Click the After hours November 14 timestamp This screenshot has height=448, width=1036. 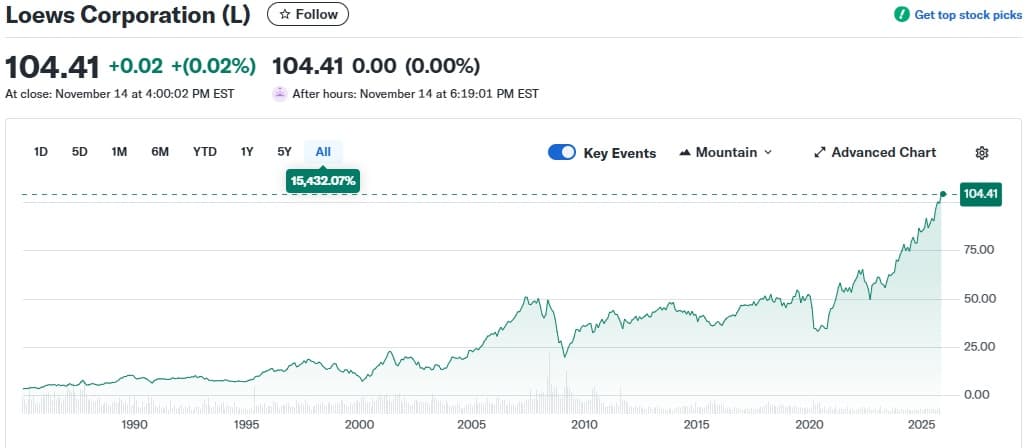pos(416,94)
